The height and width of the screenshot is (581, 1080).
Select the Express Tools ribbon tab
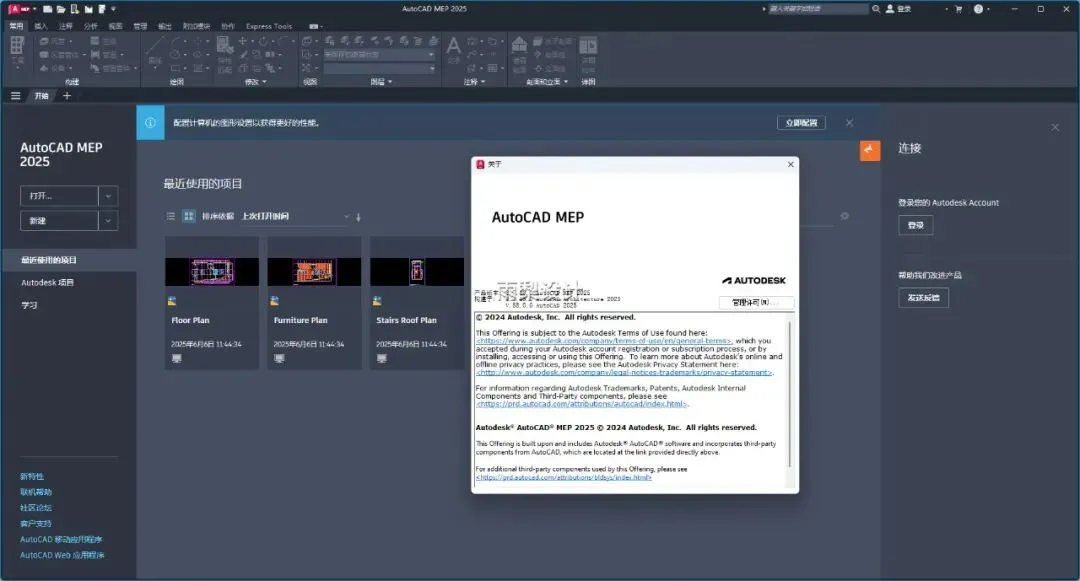pyautogui.click(x=269, y=26)
